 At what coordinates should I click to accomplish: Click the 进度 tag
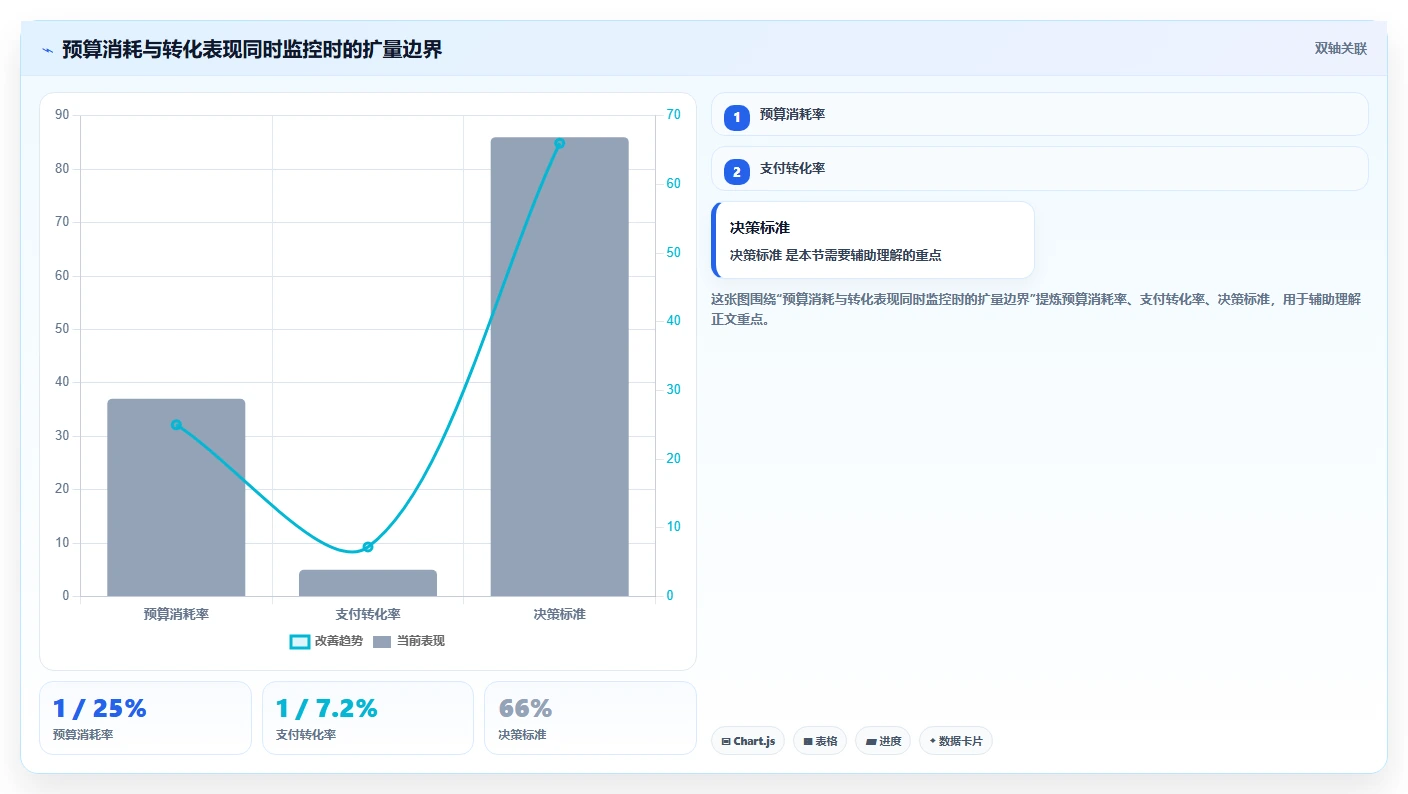pyautogui.click(x=883, y=741)
